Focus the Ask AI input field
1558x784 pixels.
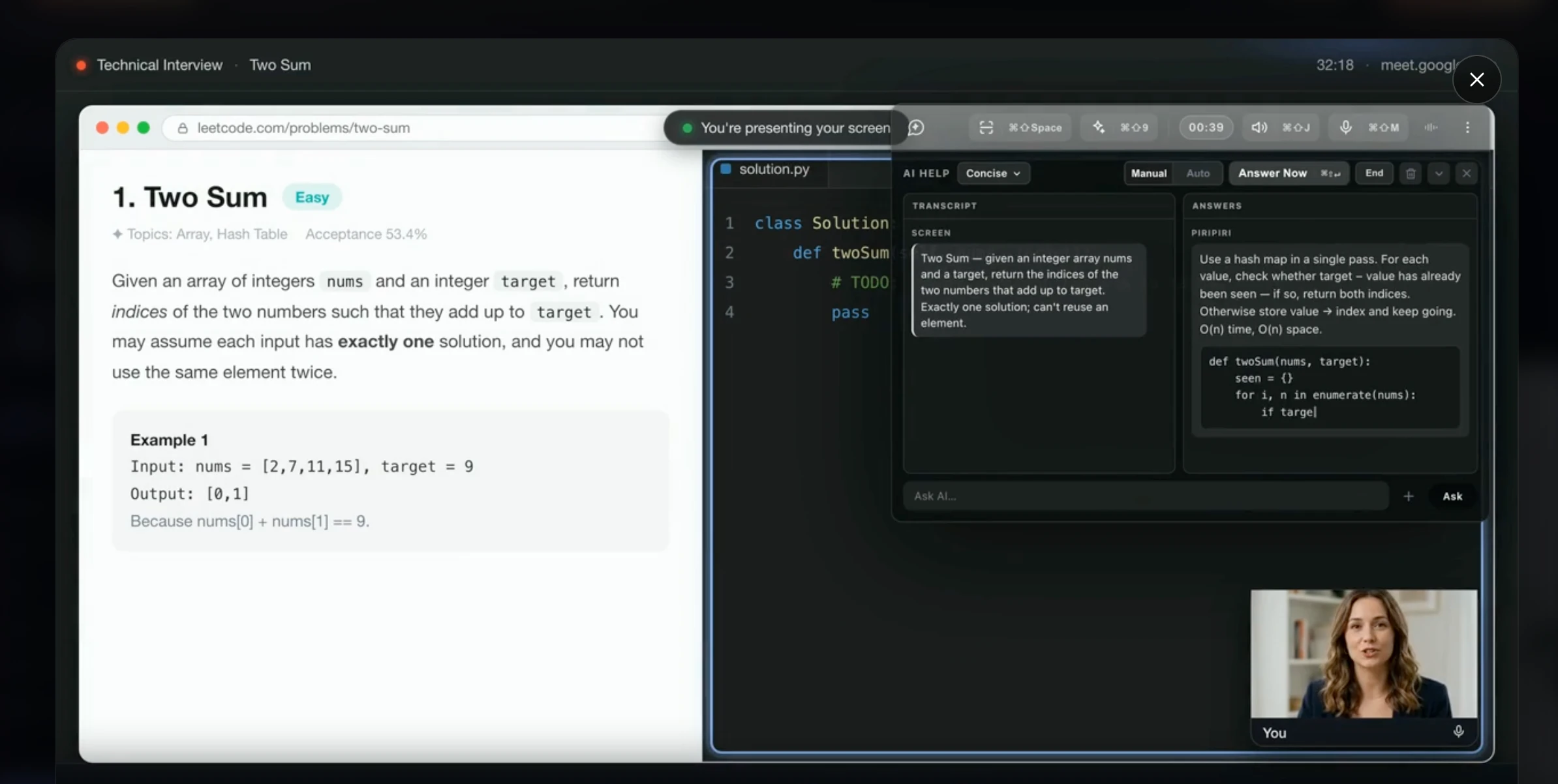[x=1146, y=496]
